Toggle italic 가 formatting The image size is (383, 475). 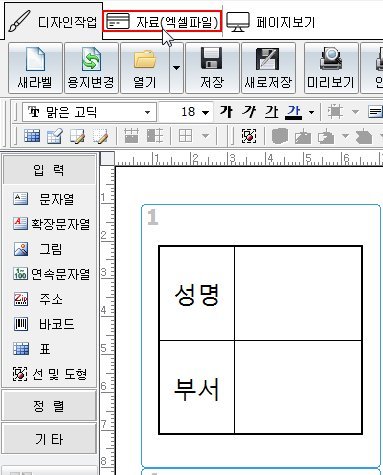coord(249,112)
